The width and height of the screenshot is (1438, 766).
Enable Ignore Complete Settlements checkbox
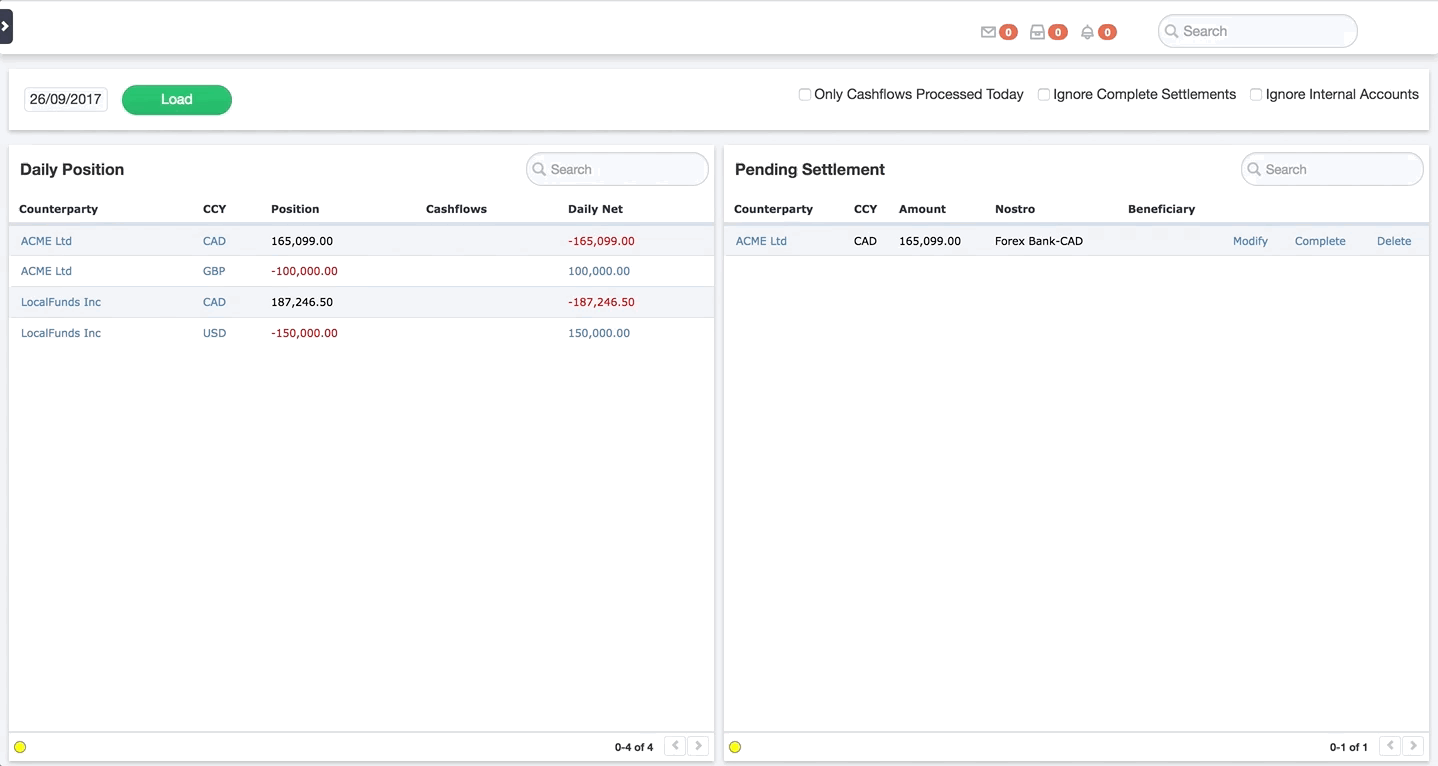pyautogui.click(x=1043, y=94)
